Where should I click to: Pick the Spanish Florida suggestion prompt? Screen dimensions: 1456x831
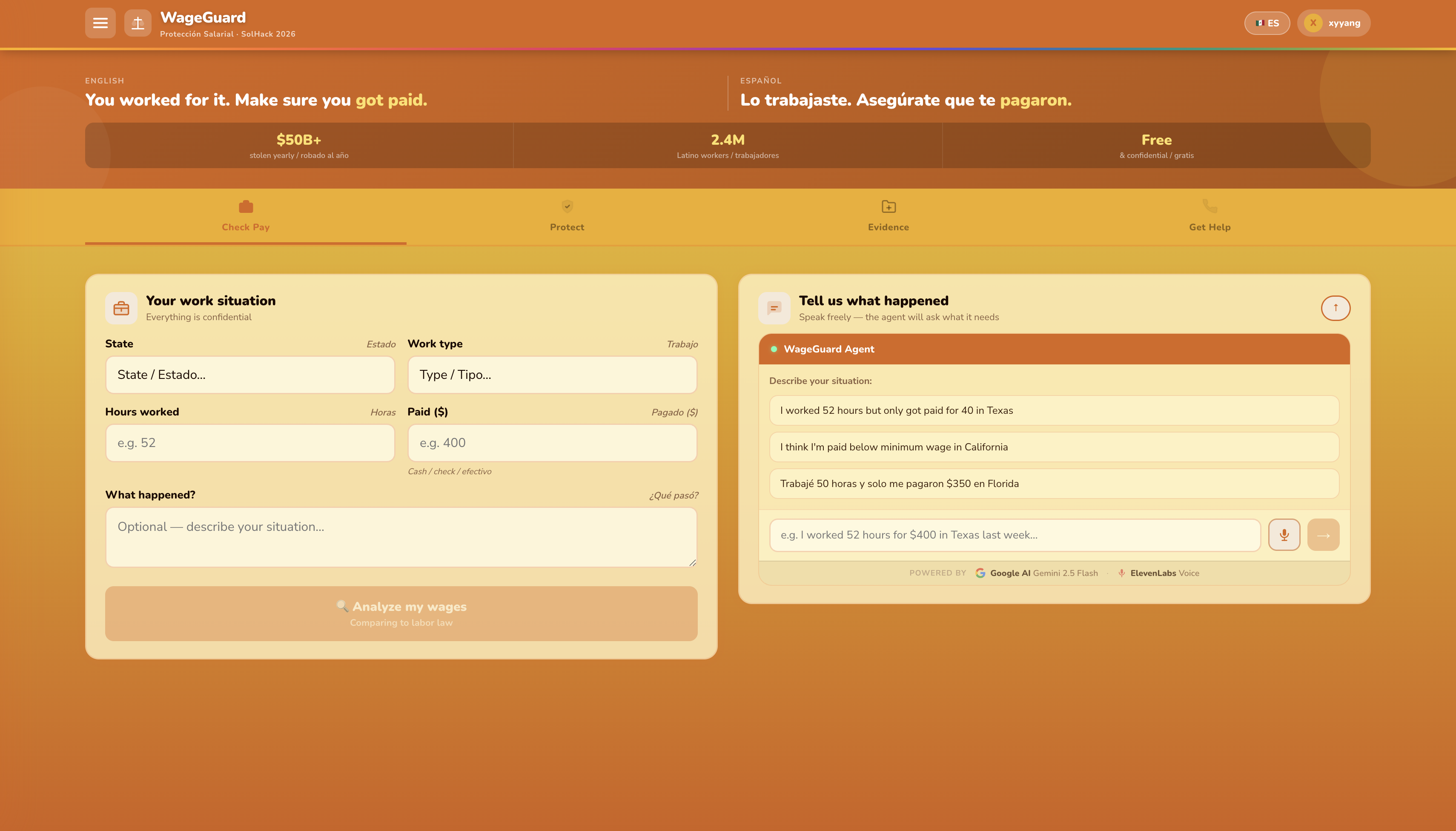click(x=1054, y=484)
